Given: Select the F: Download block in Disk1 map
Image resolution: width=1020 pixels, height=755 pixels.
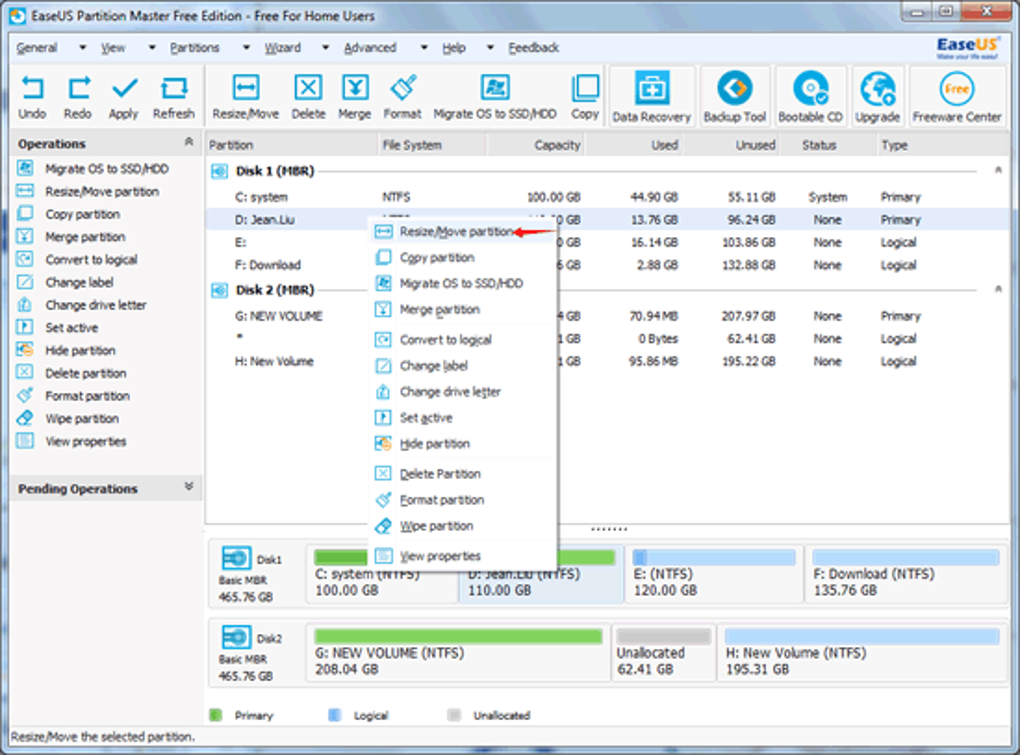Looking at the screenshot, I should click(x=906, y=574).
